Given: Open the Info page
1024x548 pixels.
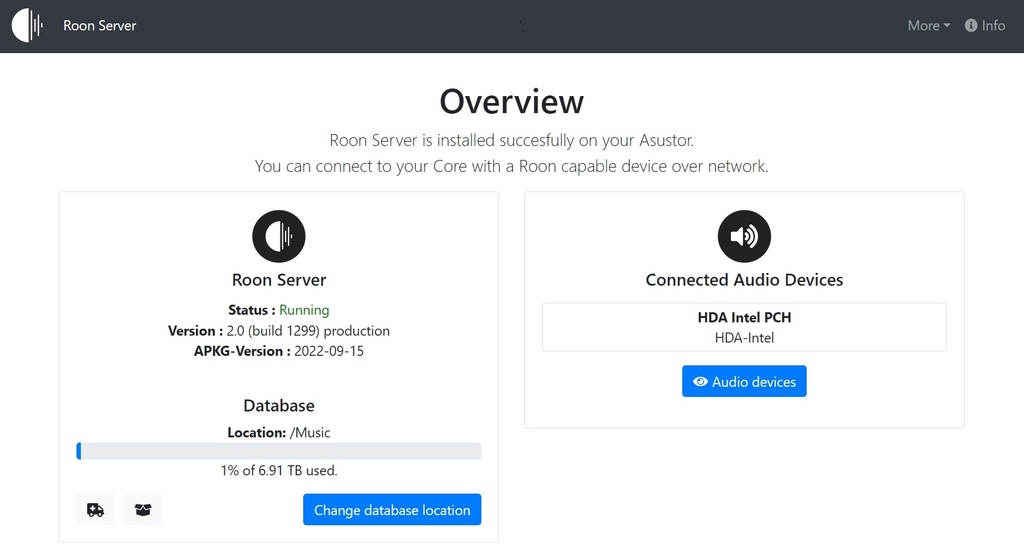Looking at the screenshot, I should (x=985, y=25).
